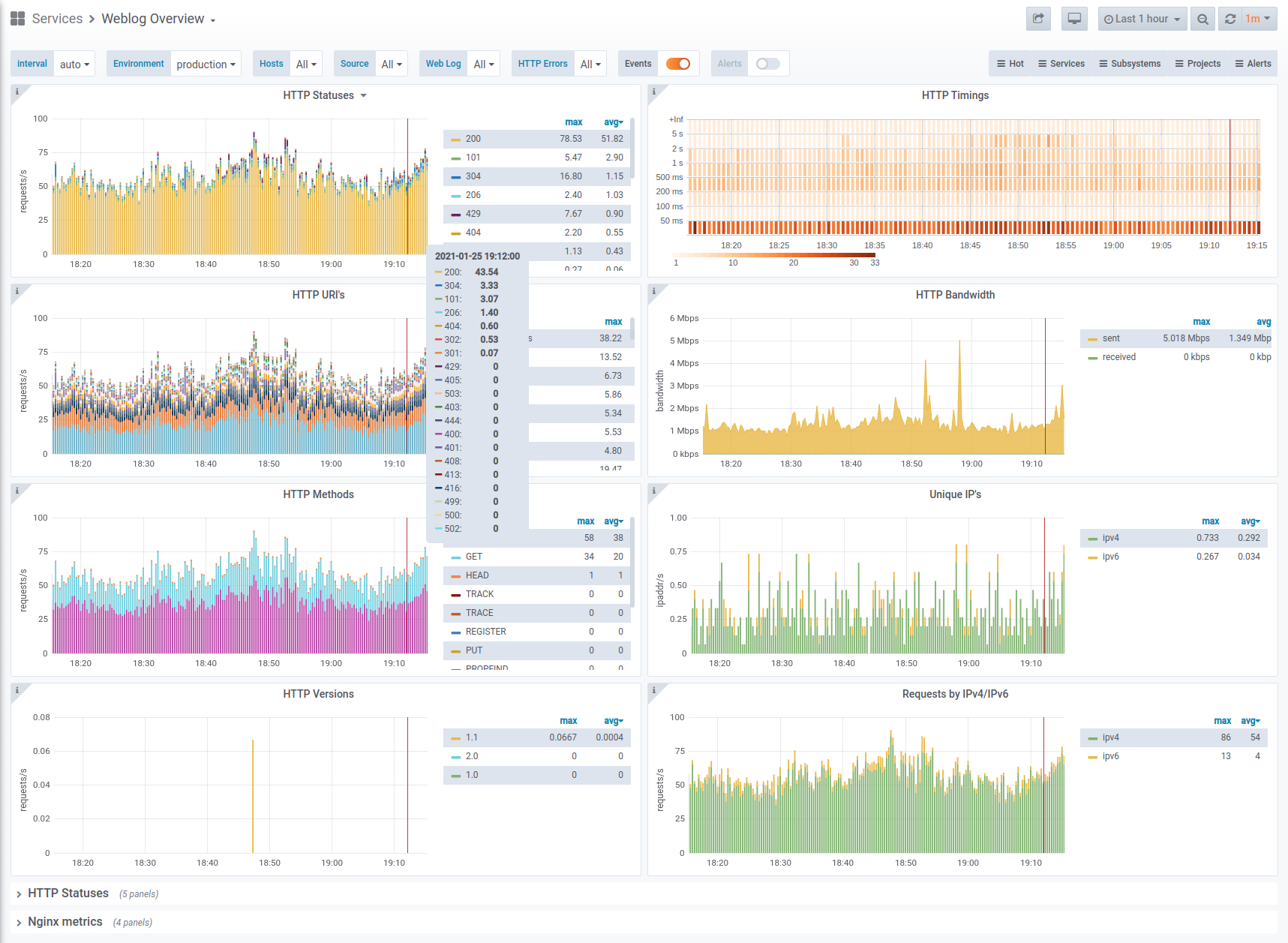Click the zoom out time range icon

tap(1202, 19)
